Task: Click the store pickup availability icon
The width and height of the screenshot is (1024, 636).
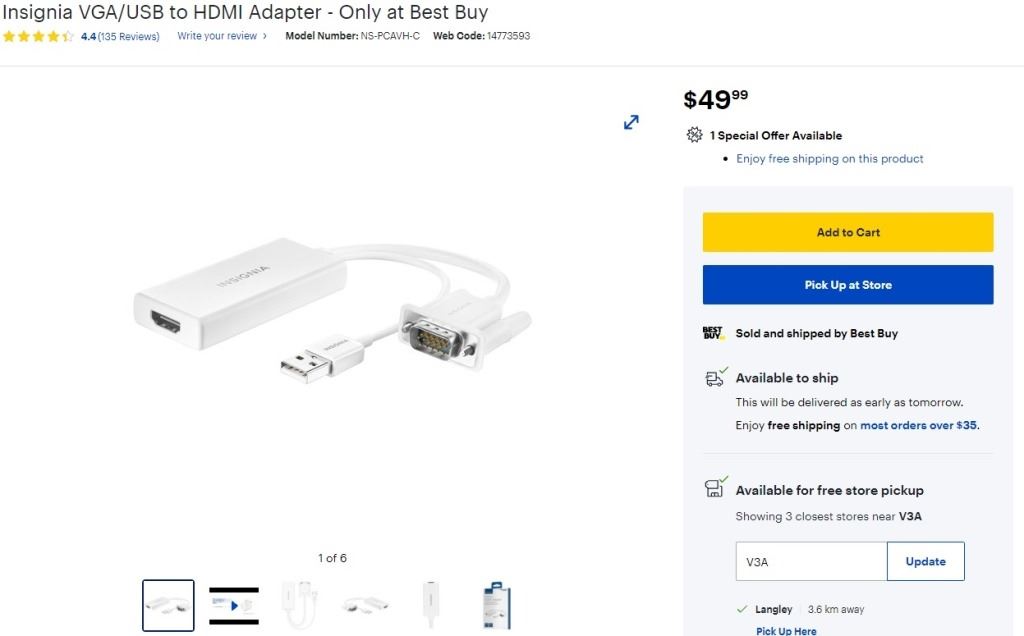Action: [x=715, y=489]
